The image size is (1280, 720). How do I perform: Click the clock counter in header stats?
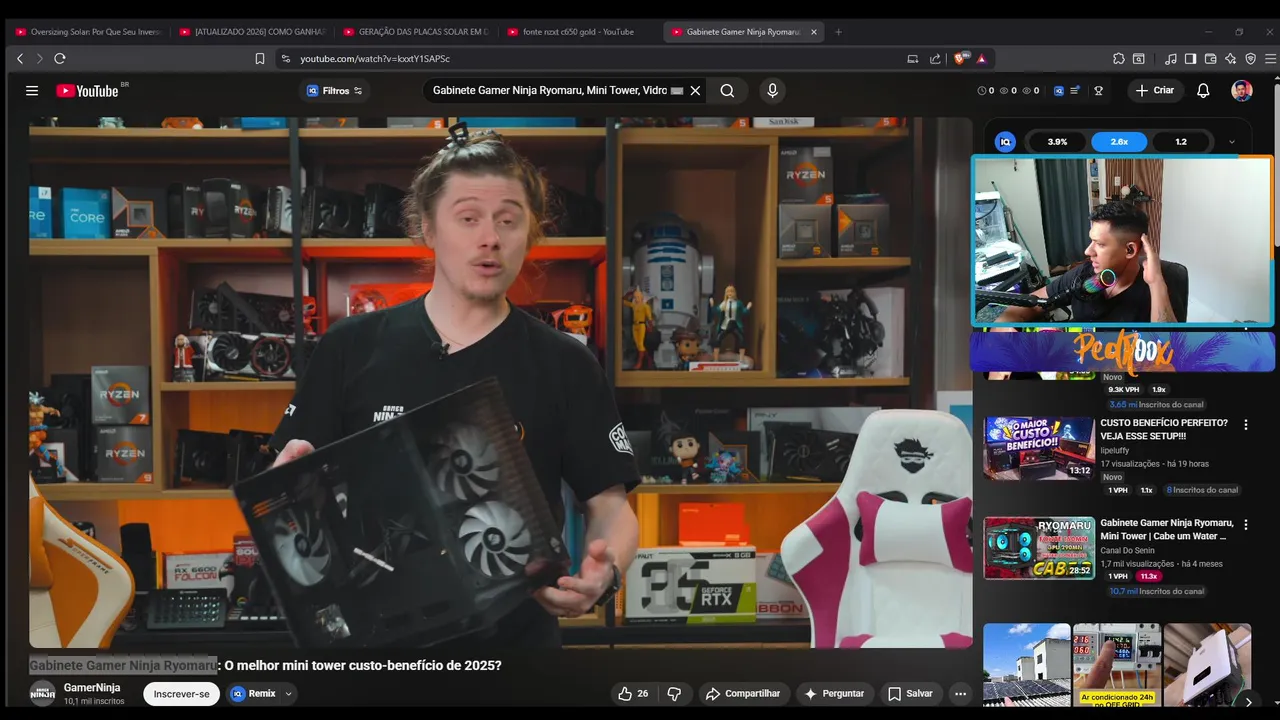pyautogui.click(x=986, y=91)
